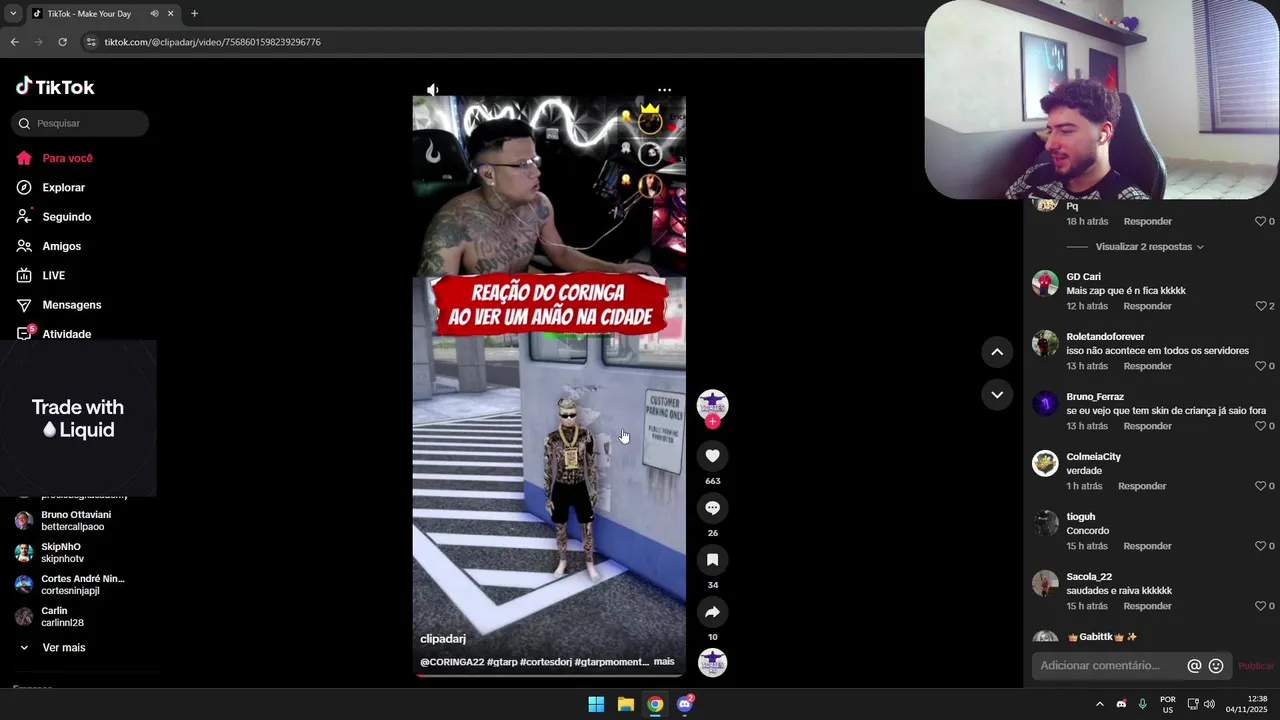Image resolution: width=1280 pixels, height=720 pixels.
Task: Open the Bruno_Ferraz commenter name
Action: [x=1095, y=397]
